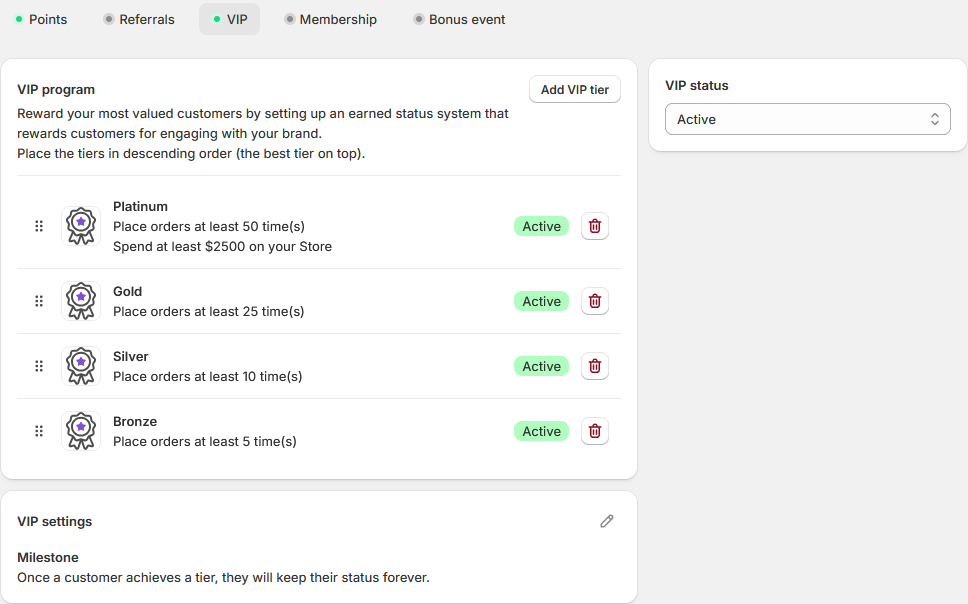The image size is (968, 604).
Task: Edit VIP settings with pencil icon
Action: tap(606, 521)
